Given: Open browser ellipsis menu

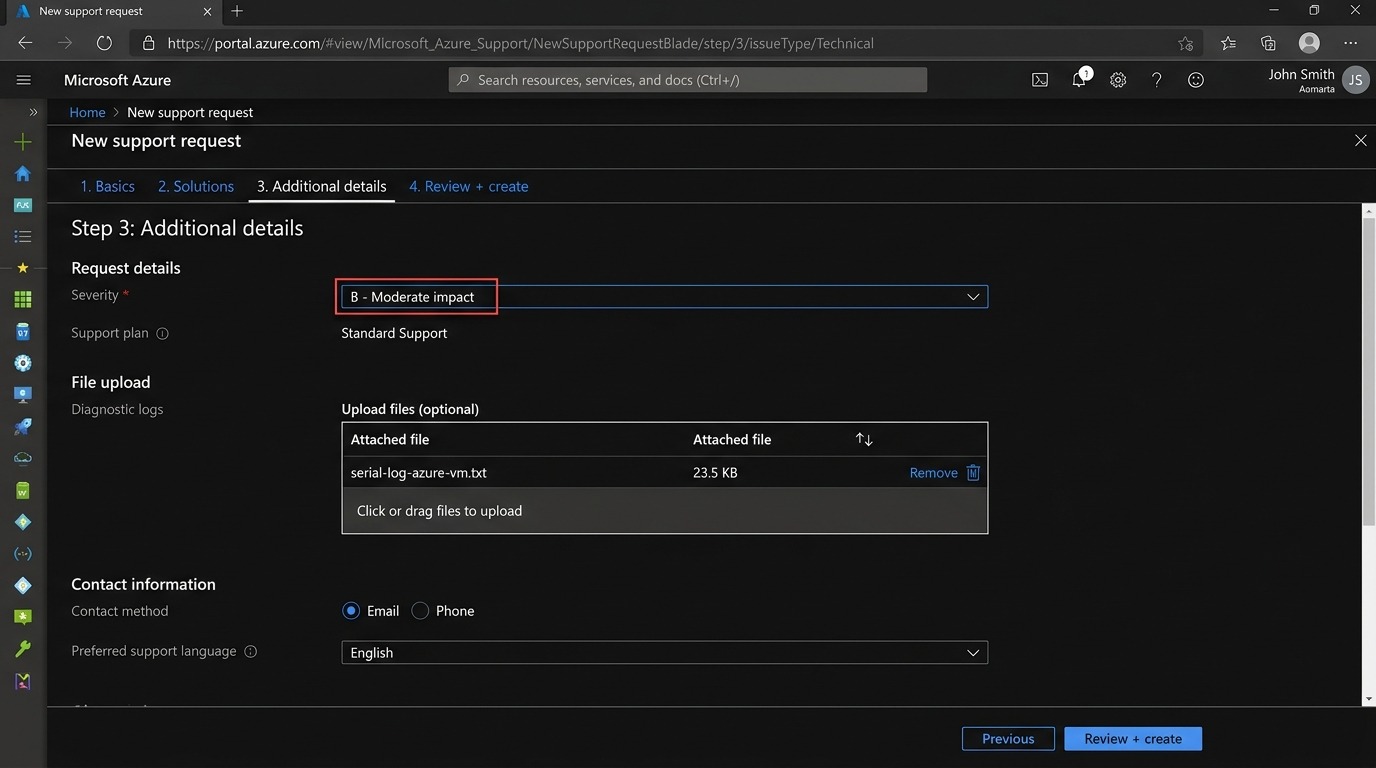Looking at the screenshot, I should point(1351,43).
